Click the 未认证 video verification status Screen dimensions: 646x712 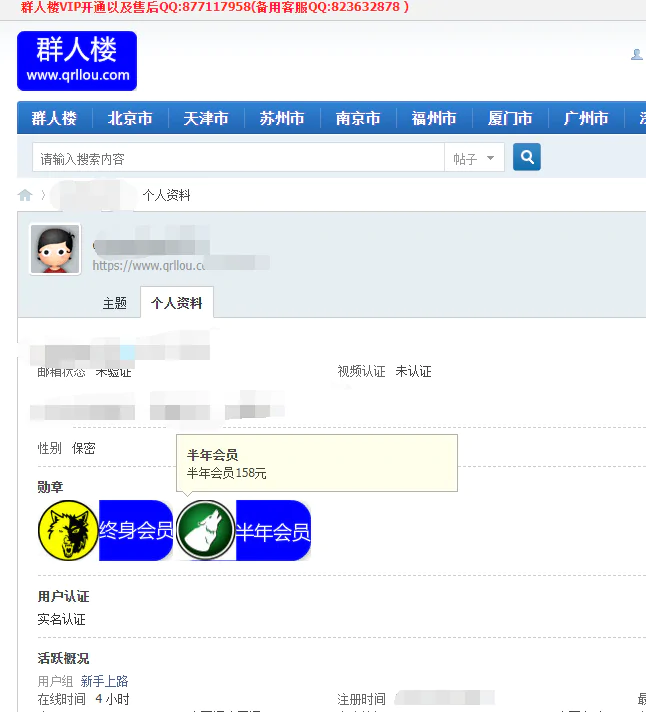coord(413,371)
